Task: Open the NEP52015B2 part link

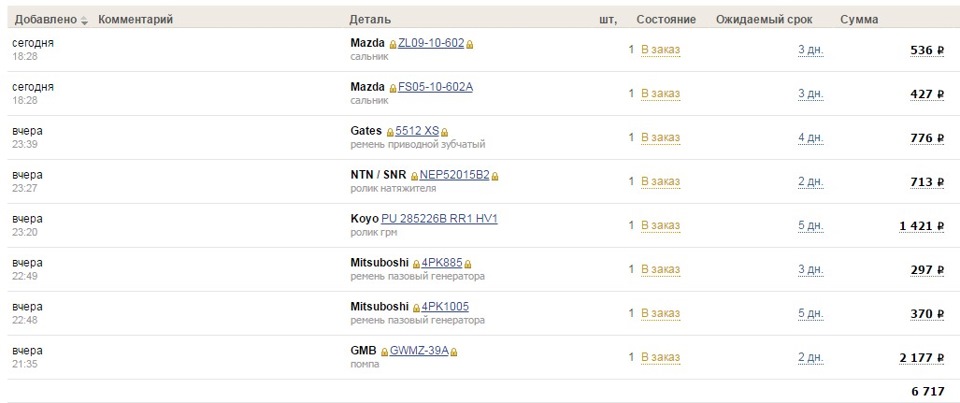Action: click(x=454, y=175)
